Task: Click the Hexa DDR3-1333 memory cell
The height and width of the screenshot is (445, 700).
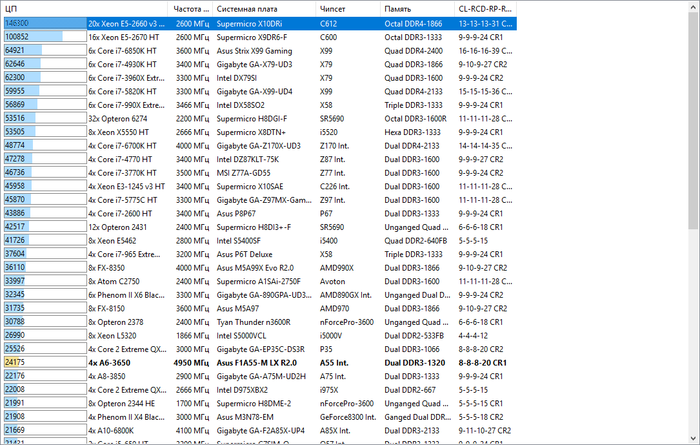Action: click(x=412, y=132)
